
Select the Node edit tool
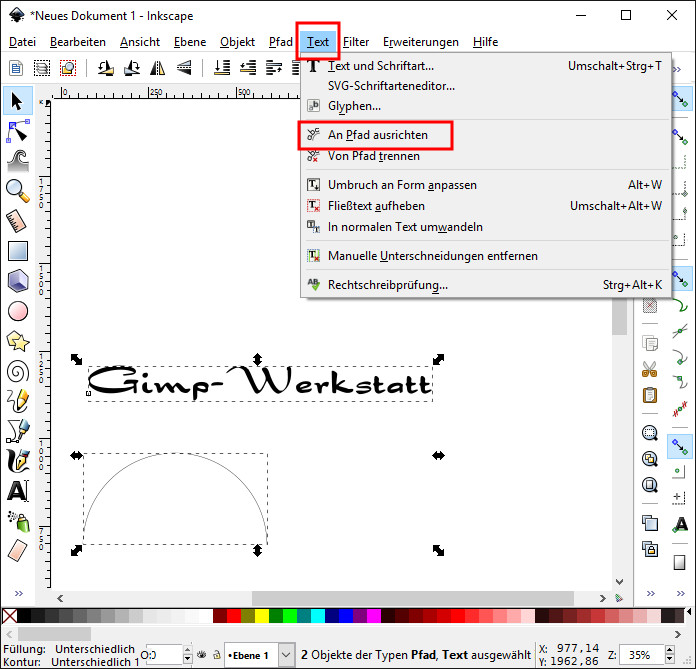(18, 131)
